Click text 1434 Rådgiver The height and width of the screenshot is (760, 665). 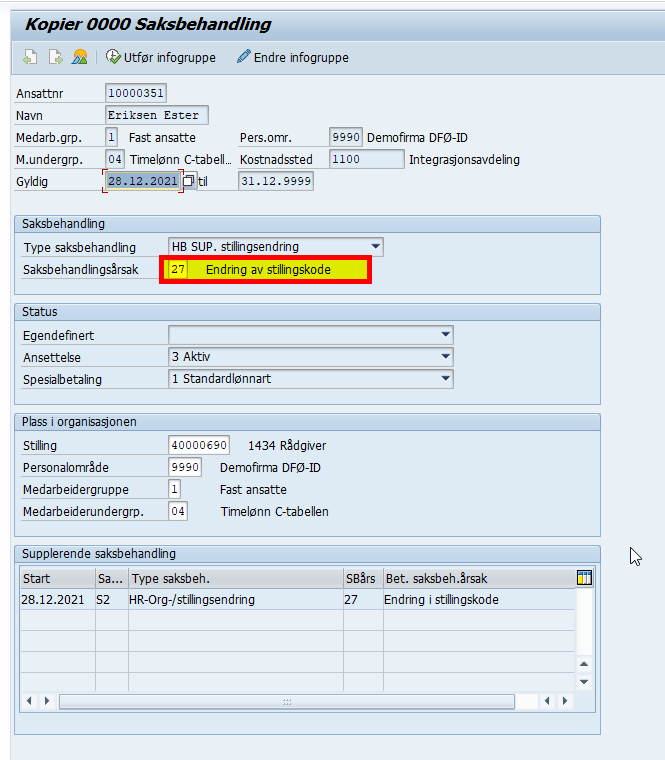click(x=287, y=445)
